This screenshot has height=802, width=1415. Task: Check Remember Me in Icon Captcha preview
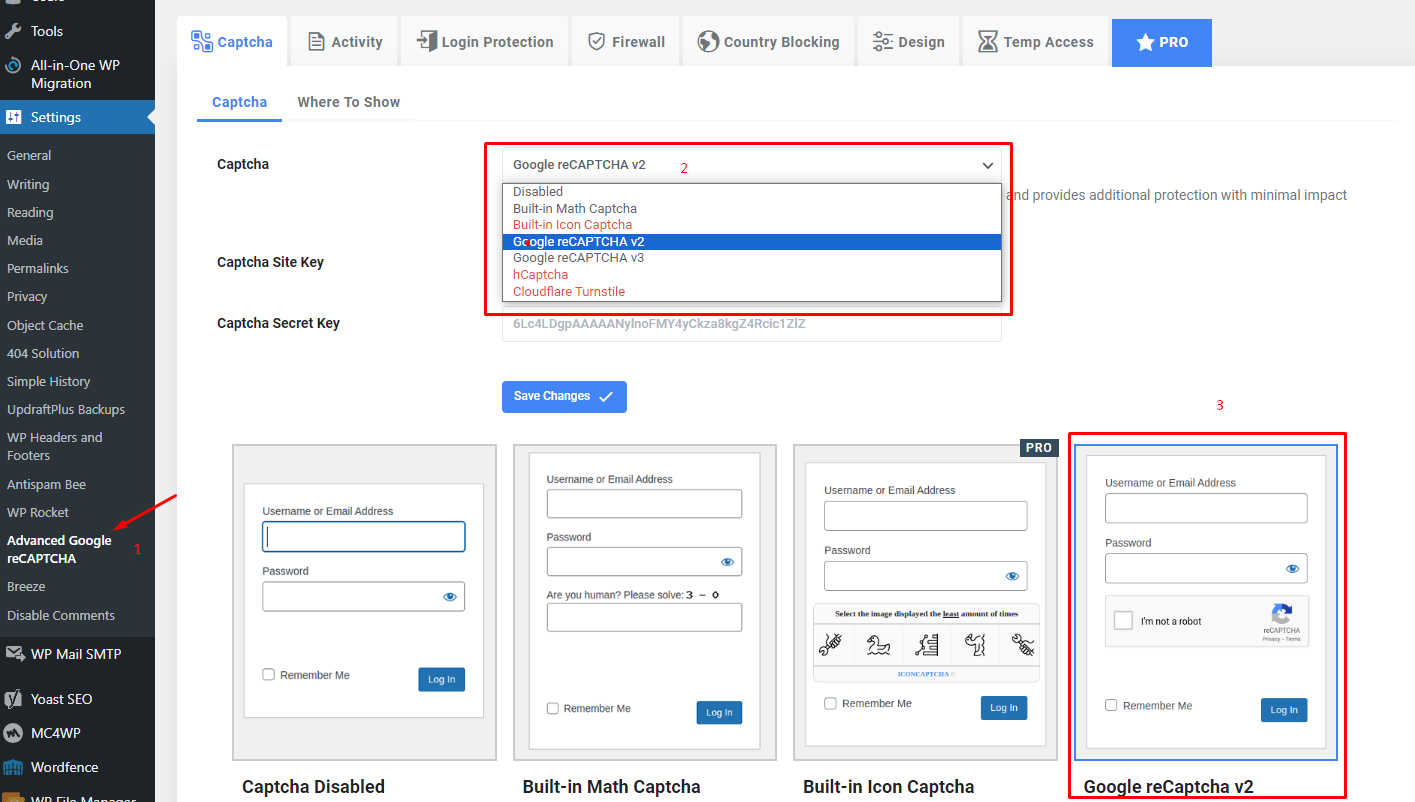pyautogui.click(x=831, y=703)
